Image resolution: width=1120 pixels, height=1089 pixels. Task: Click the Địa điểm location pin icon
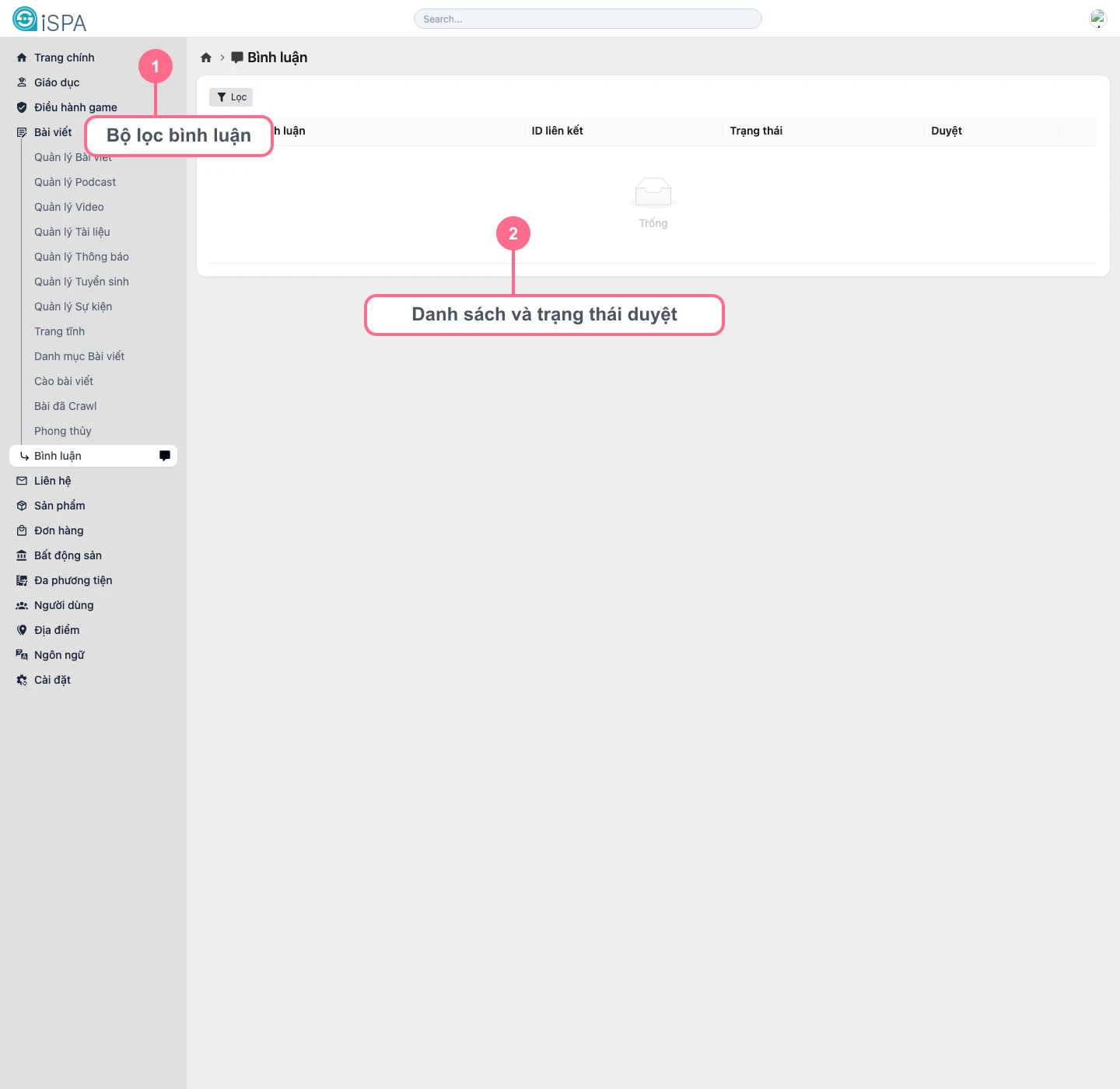click(x=22, y=630)
